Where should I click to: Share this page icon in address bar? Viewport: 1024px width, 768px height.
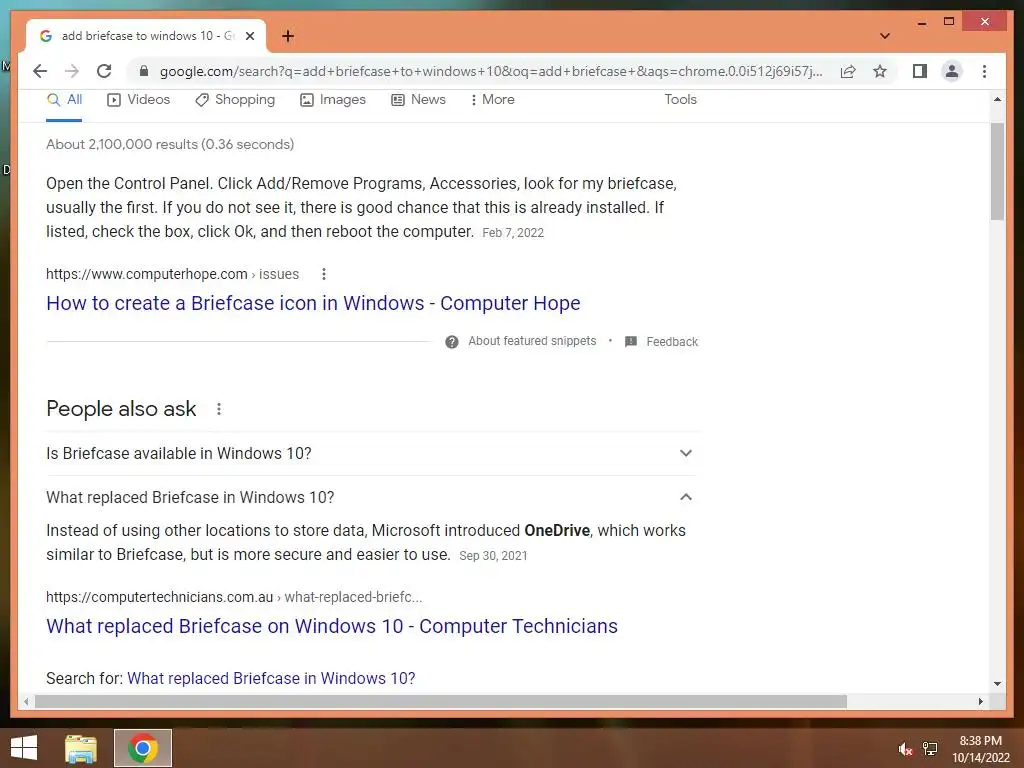coord(848,71)
